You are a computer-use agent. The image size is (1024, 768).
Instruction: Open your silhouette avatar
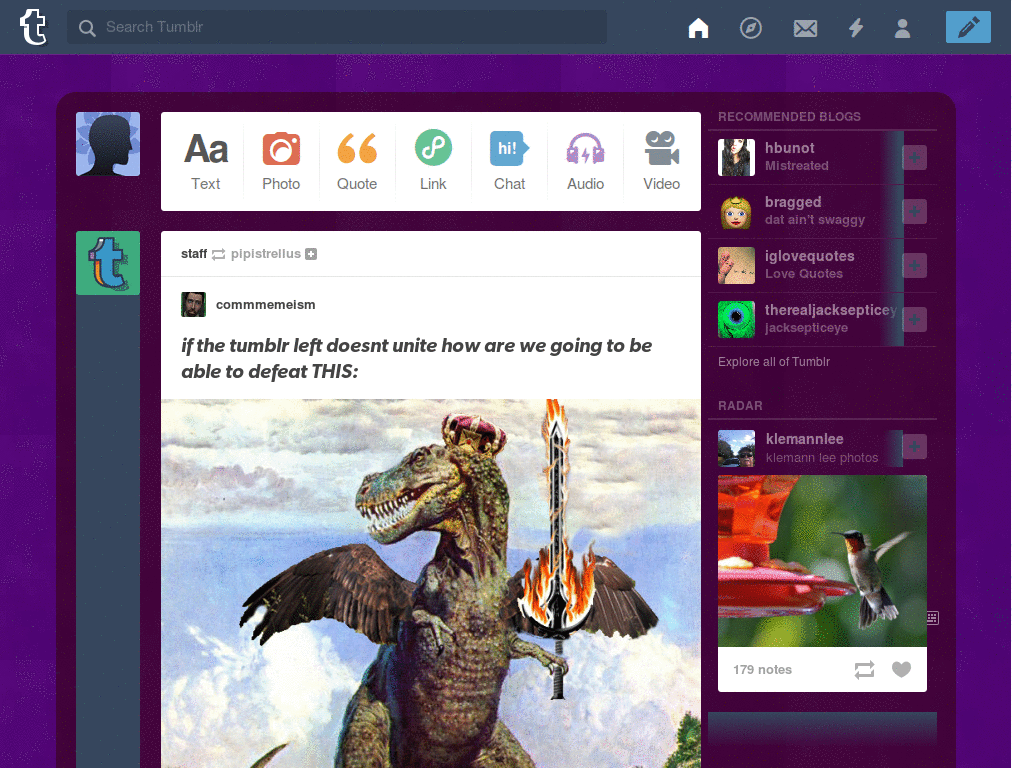108,144
